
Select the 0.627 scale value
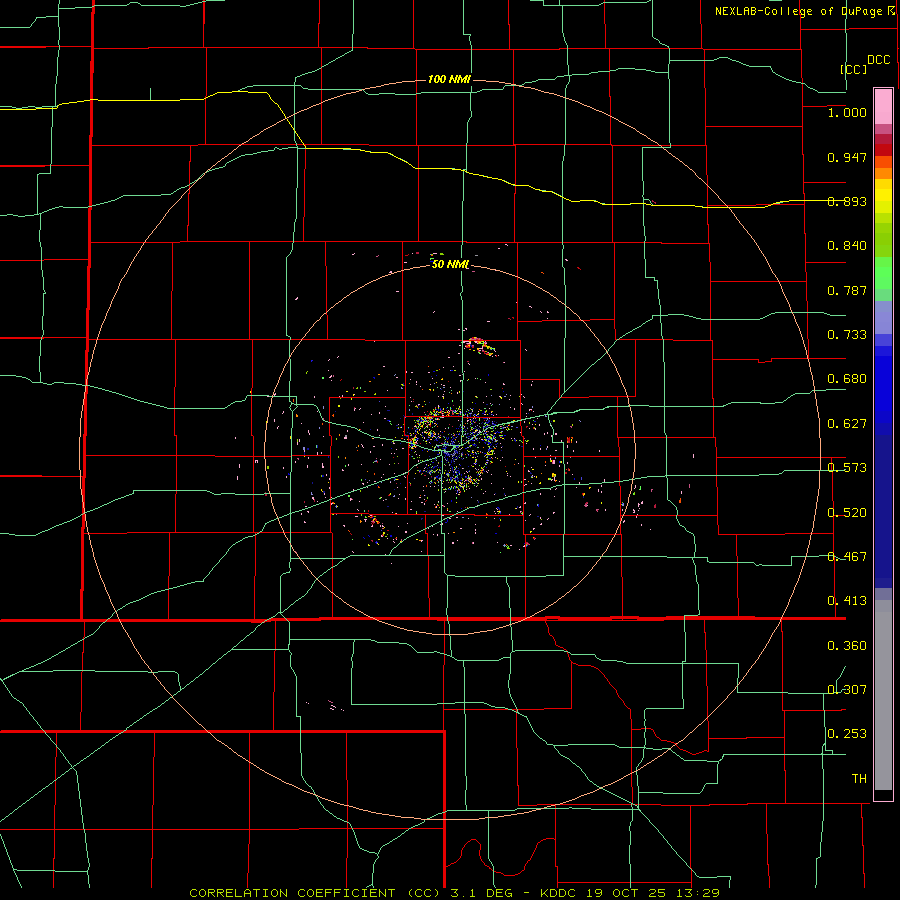point(847,424)
